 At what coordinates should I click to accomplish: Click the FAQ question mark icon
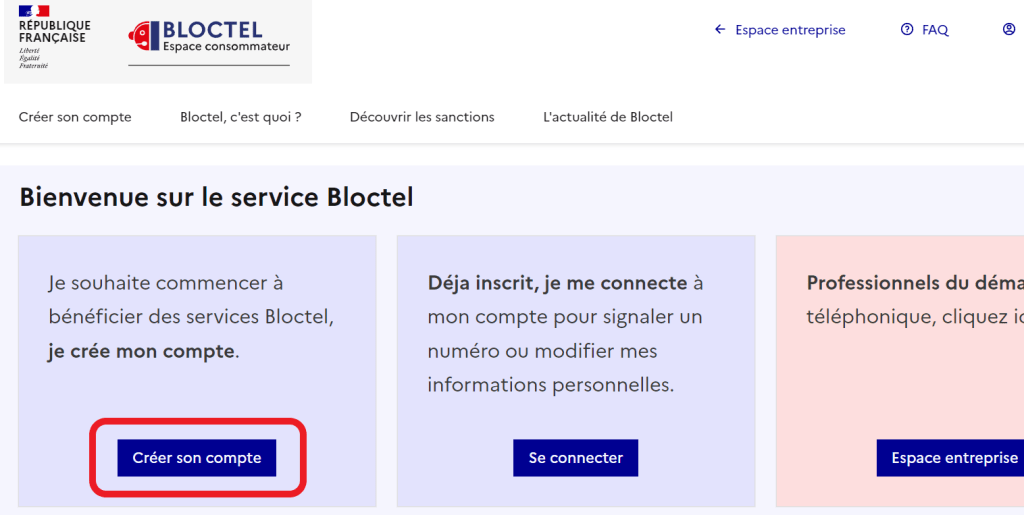tap(907, 30)
